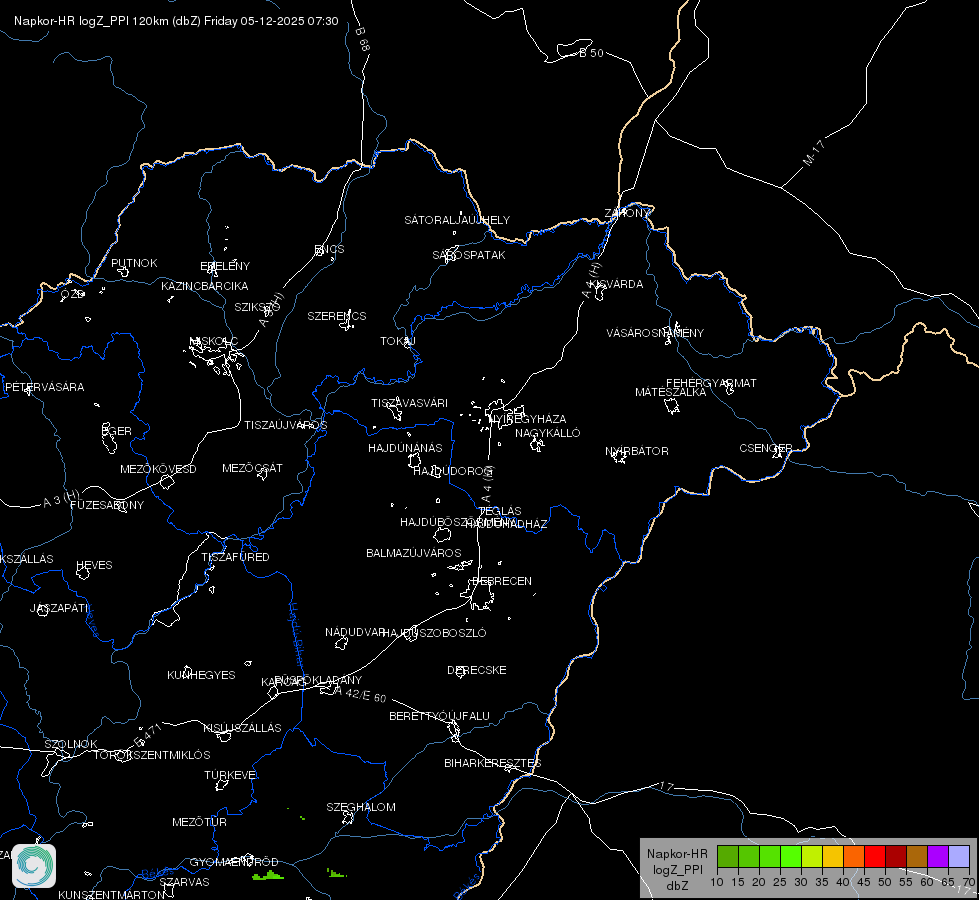Click the TOKAJ city label
The width and height of the screenshot is (979, 900).
pos(398,341)
